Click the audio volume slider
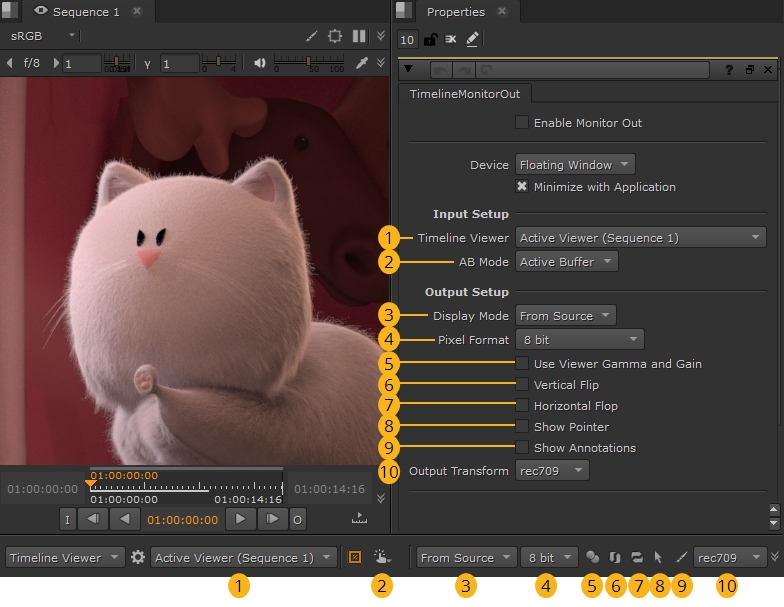 (309, 63)
